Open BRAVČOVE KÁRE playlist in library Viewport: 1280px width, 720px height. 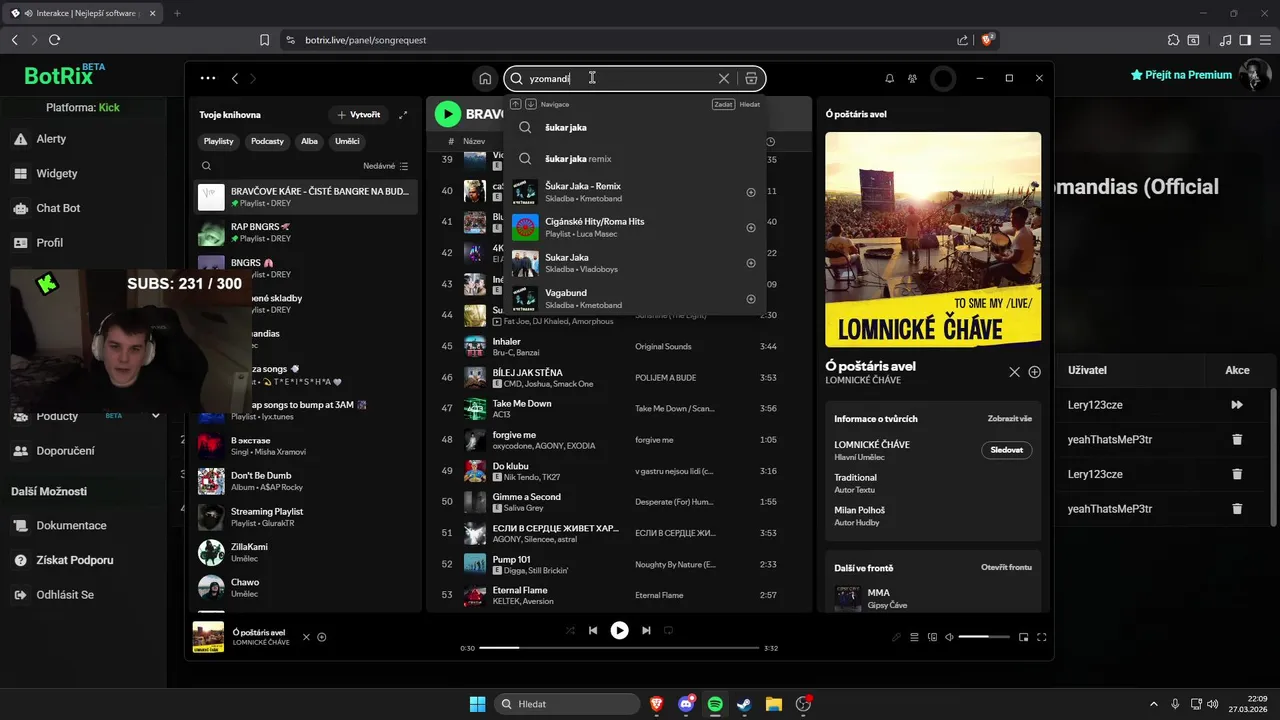click(305, 197)
